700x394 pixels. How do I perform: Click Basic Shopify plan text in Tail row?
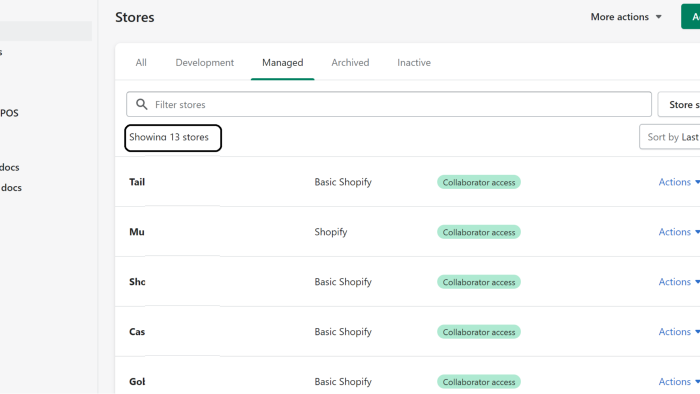343,182
